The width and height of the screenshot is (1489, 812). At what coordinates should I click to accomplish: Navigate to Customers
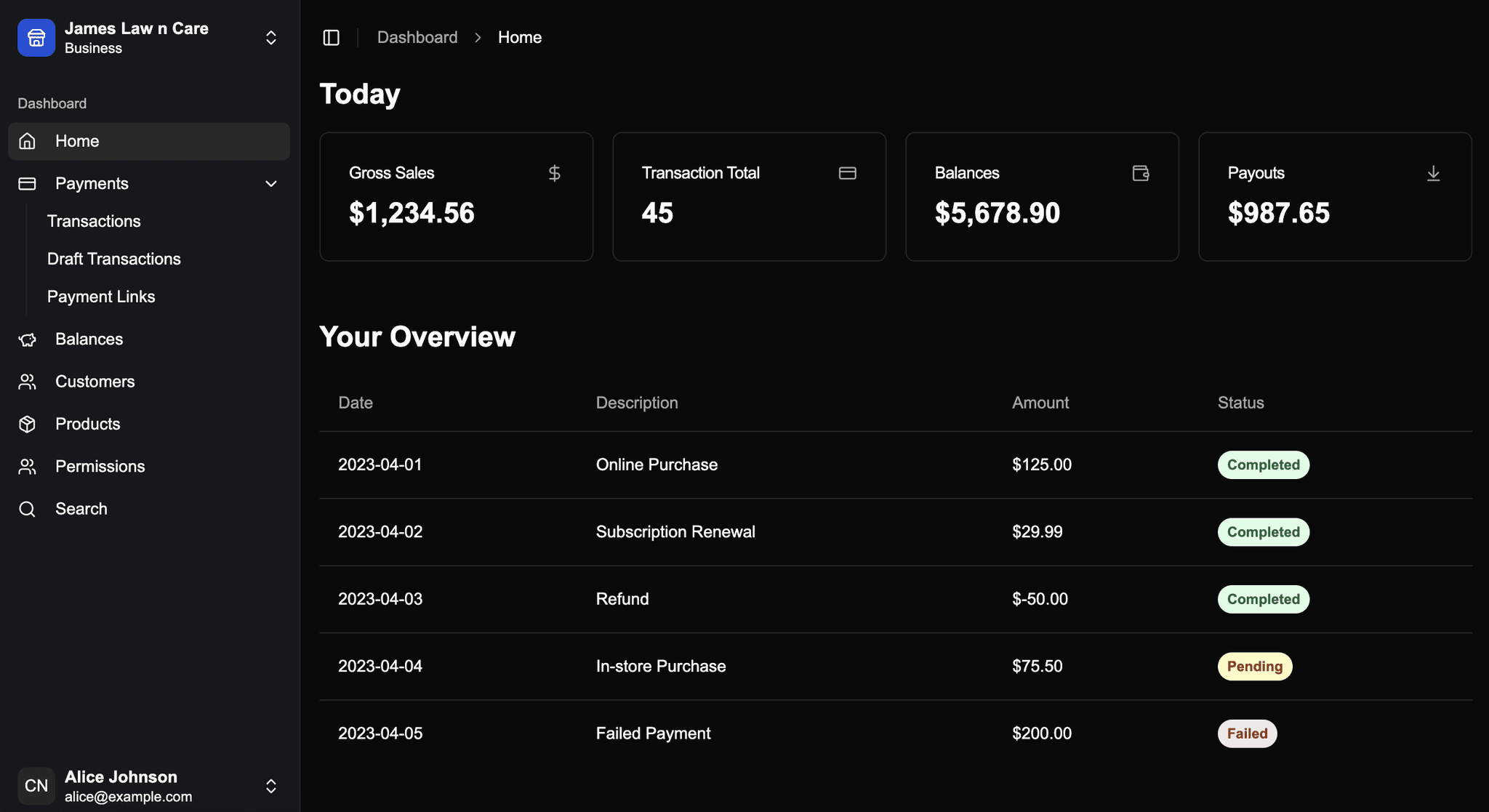[x=149, y=382]
